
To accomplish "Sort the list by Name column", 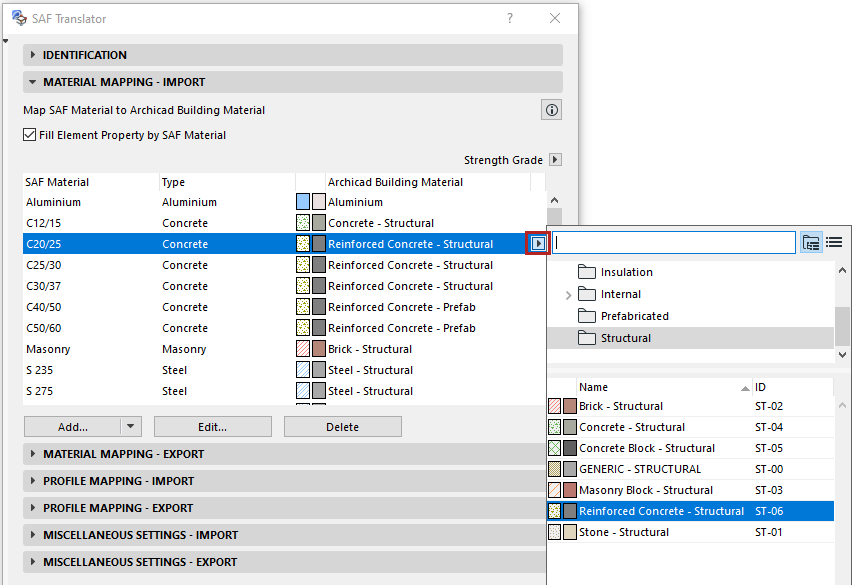I will tap(664, 387).
